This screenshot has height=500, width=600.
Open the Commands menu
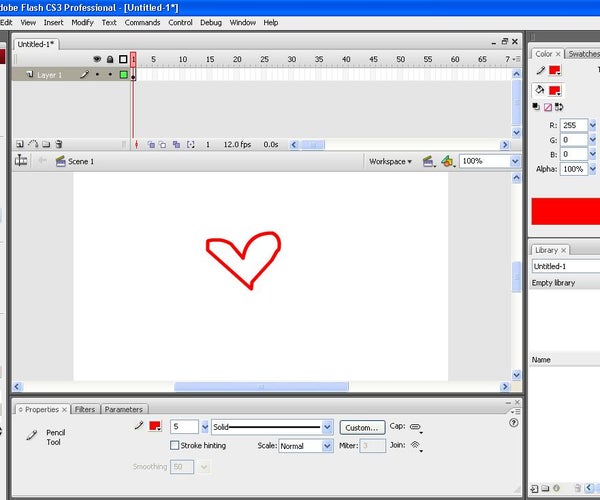point(142,23)
